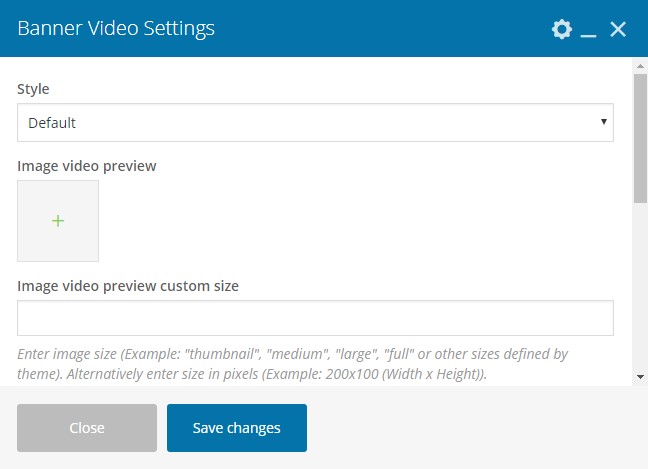Close the panel with the X icon
Screen dimensions: 648x469
(x=618, y=29)
